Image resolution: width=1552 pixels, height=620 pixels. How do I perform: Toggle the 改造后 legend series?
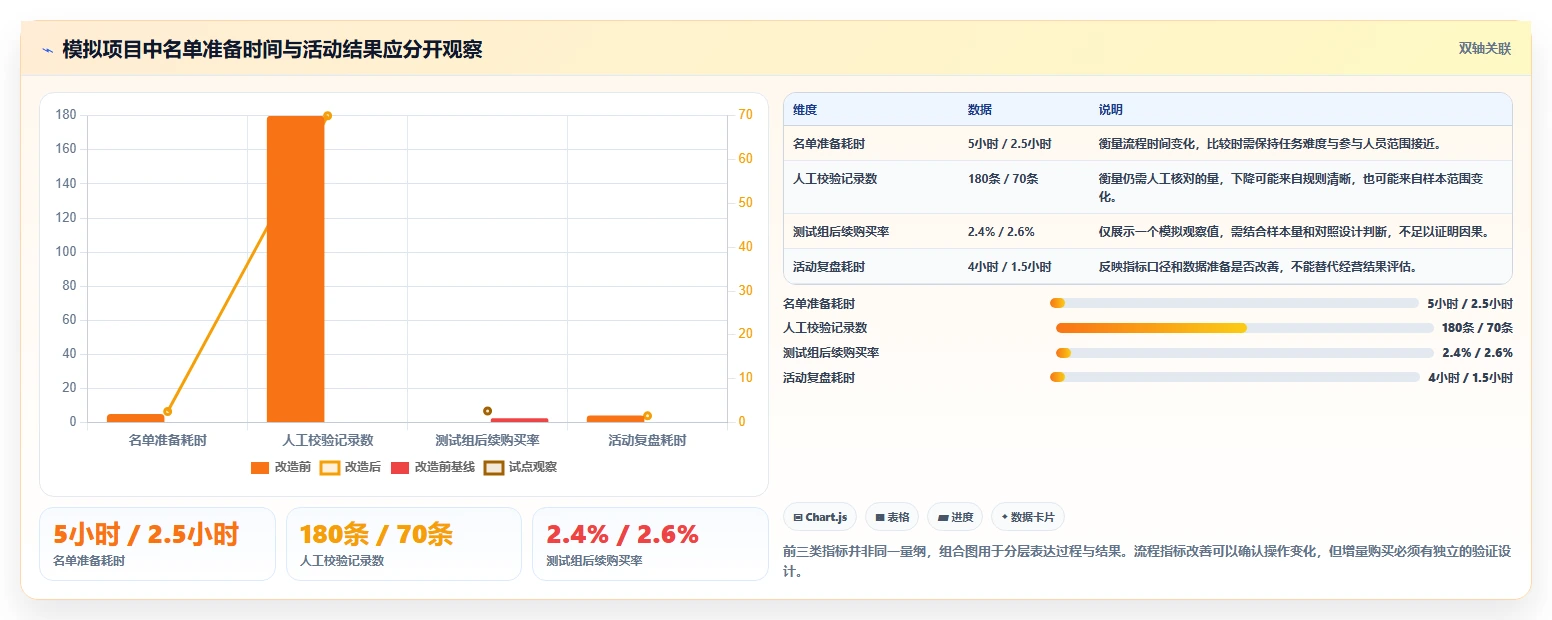coord(350,467)
